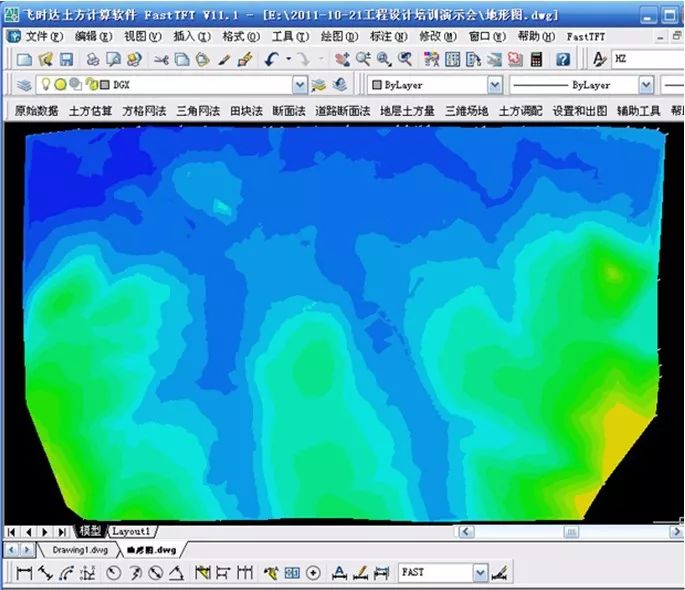Open the 三维场地 menu

pos(467,111)
